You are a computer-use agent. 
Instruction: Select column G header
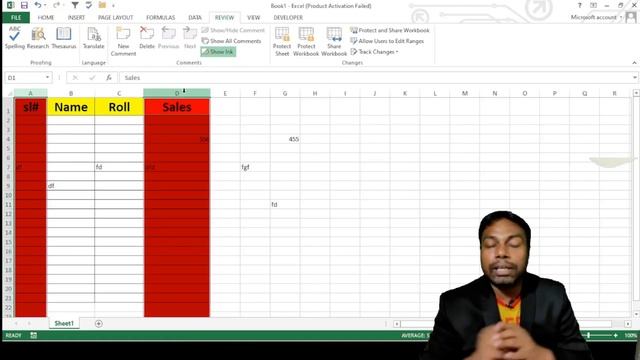coord(285,93)
